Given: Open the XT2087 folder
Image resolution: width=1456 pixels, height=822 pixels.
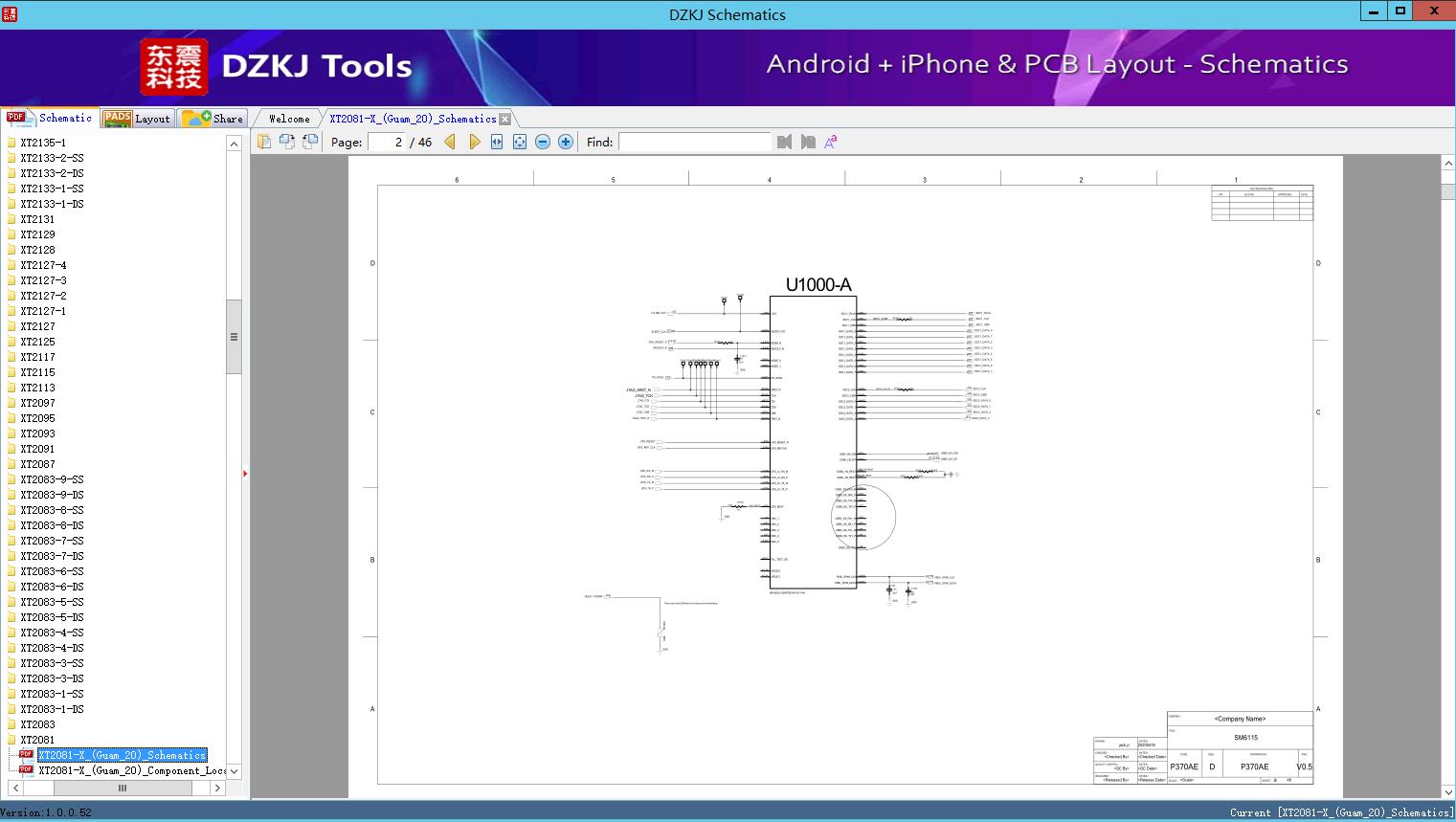Looking at the screenshot, I should (x=37, y=464).
